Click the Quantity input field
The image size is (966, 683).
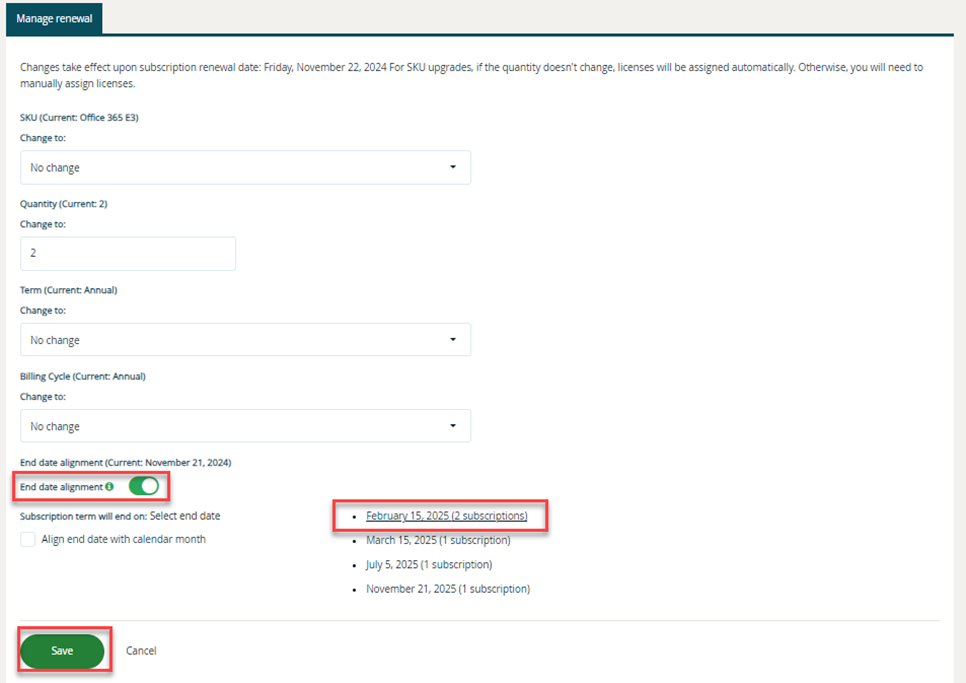(x=128, y=254)
